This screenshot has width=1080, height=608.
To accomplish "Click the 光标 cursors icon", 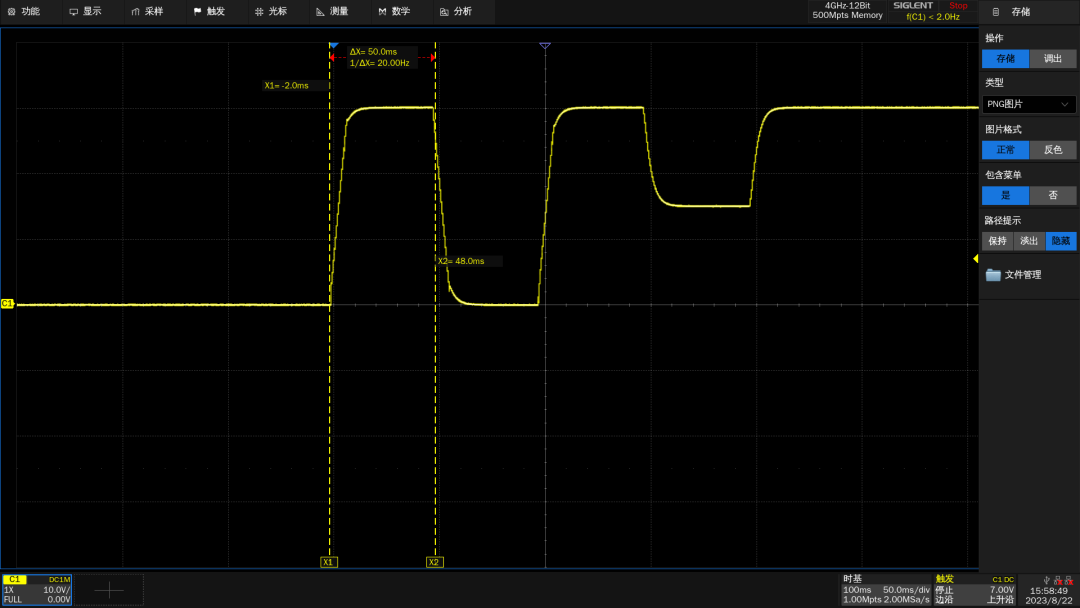I will click(x=259, y=12).
